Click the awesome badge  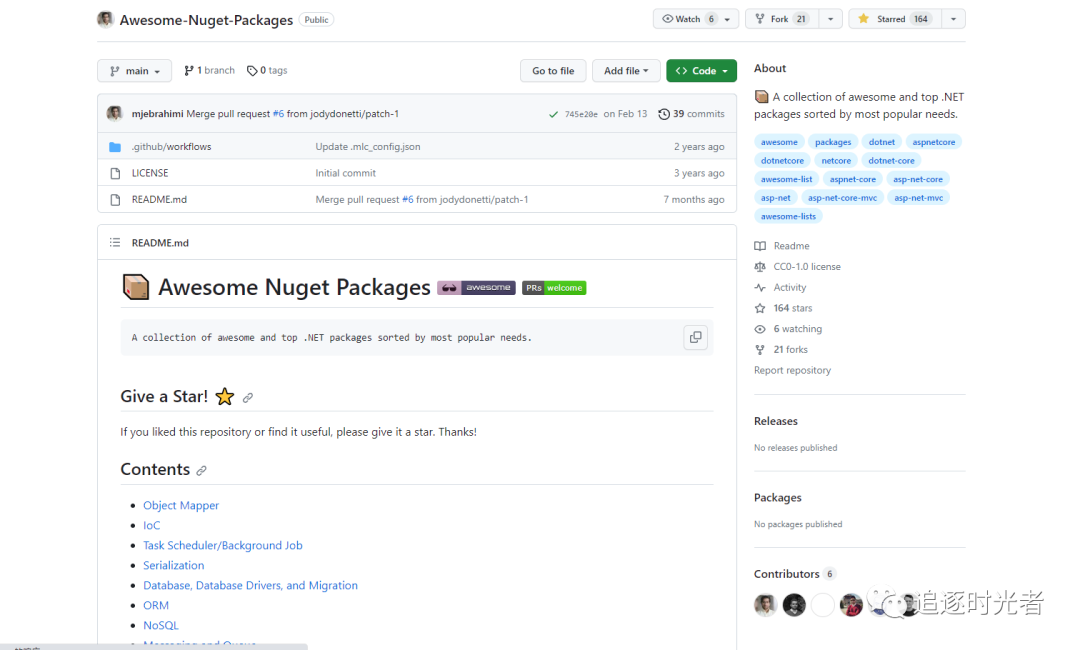pyautogui.click(x=476, y=288)
